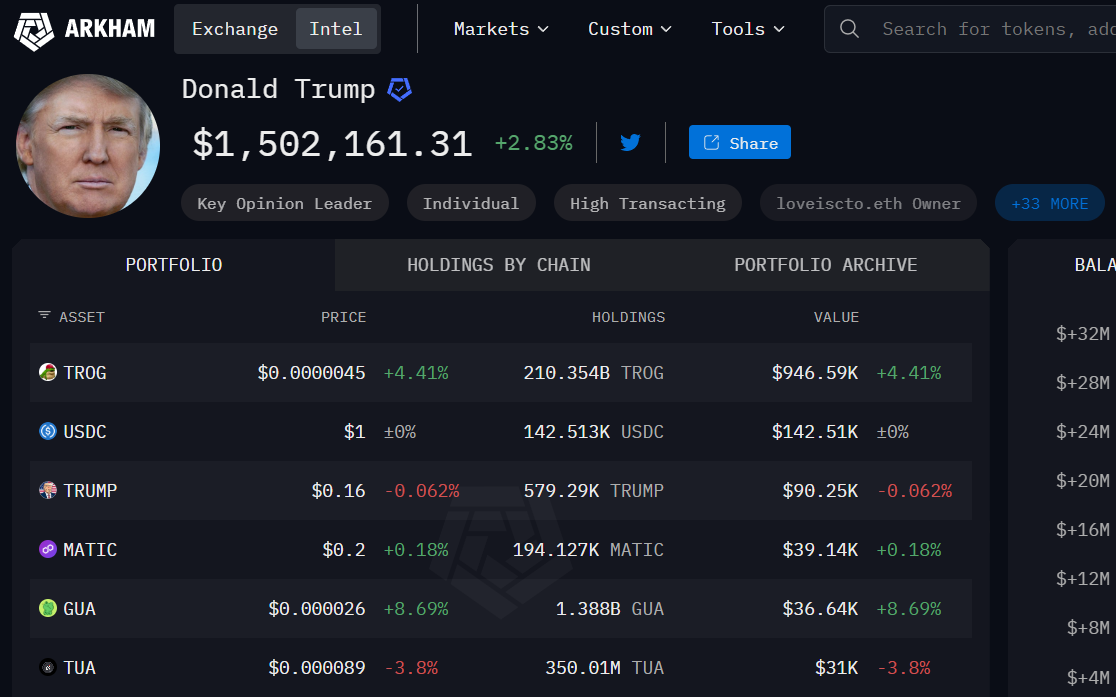Click the USDC token icon
The image size is (1116, 697).
pyautogui.click(x=48, y=431)
